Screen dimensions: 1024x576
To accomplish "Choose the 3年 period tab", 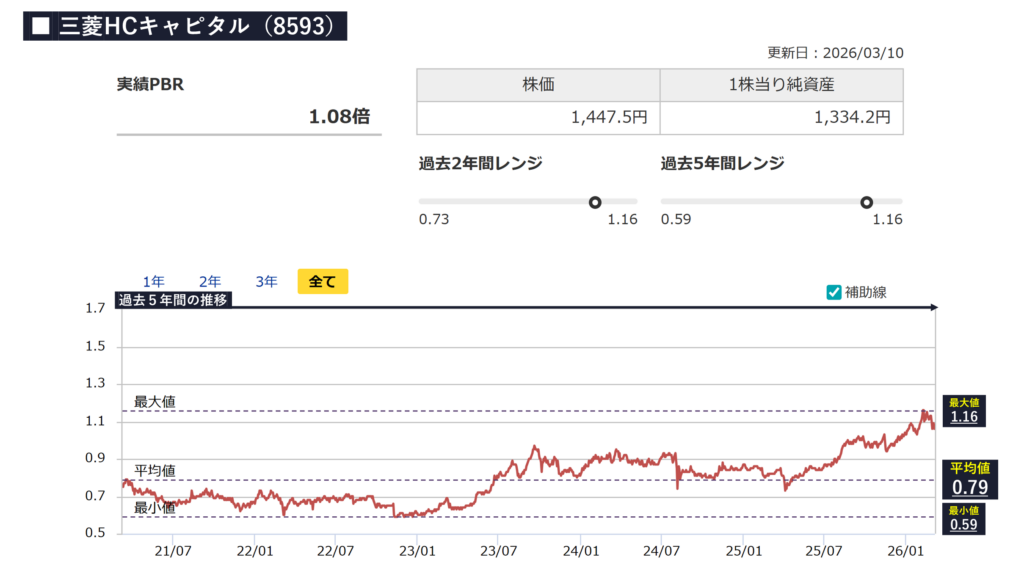I will [266, 282].
